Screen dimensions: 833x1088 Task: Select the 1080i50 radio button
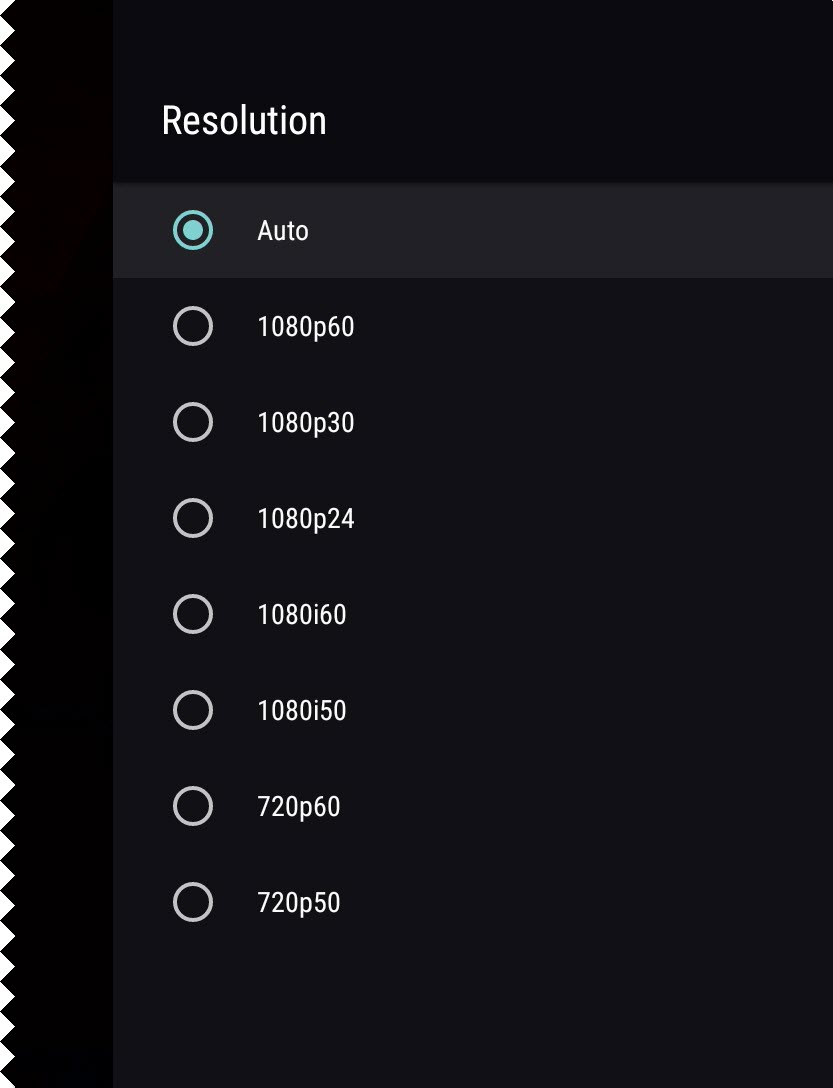pos(193,710)
